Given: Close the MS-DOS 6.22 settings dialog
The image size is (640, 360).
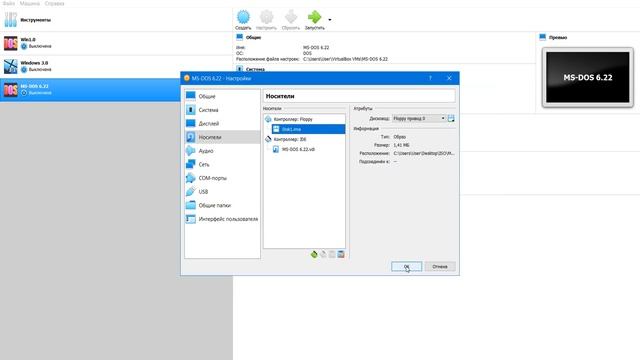Looking at the screenshot, I should [x=449, y=78].
